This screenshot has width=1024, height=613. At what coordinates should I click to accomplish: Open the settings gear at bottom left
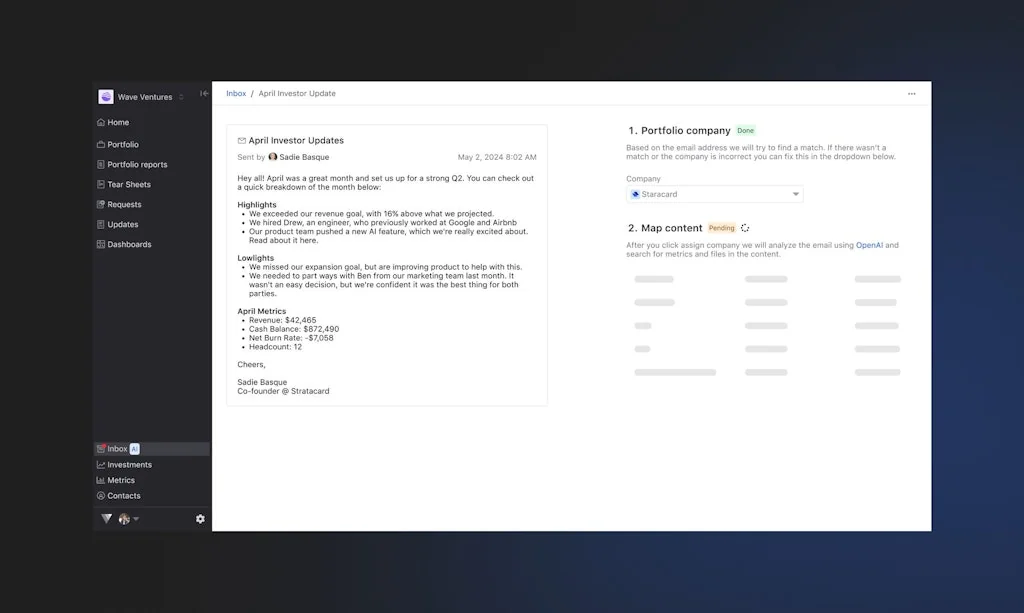tap(200, 518)
